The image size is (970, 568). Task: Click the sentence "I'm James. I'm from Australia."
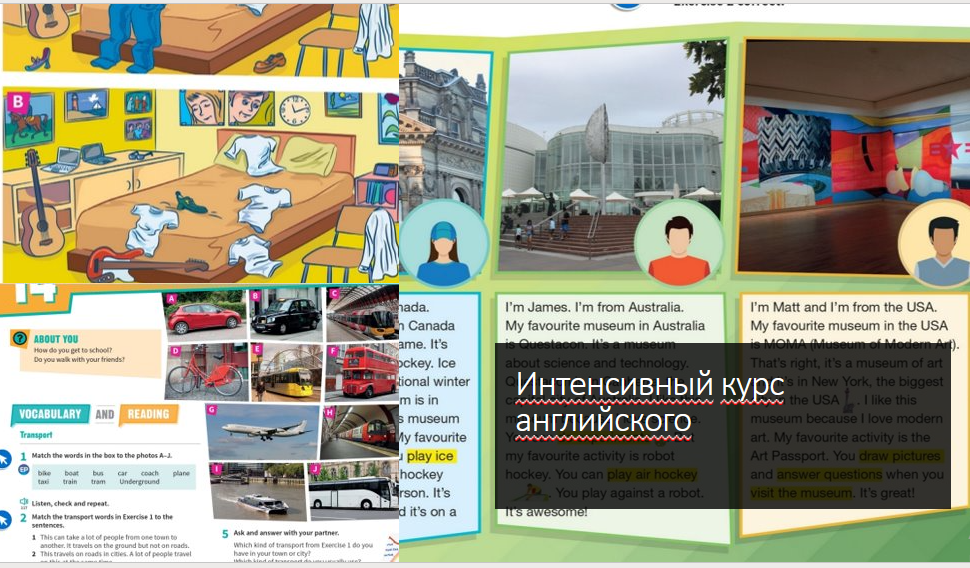594,307
